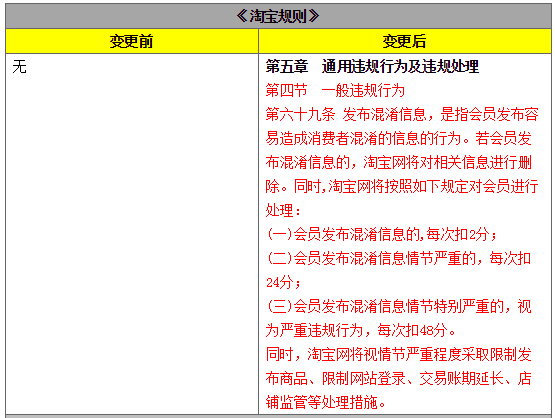555x418 pixels.
Task: Click the red line 第四节 一般违规行为
Action: point(335,91)
